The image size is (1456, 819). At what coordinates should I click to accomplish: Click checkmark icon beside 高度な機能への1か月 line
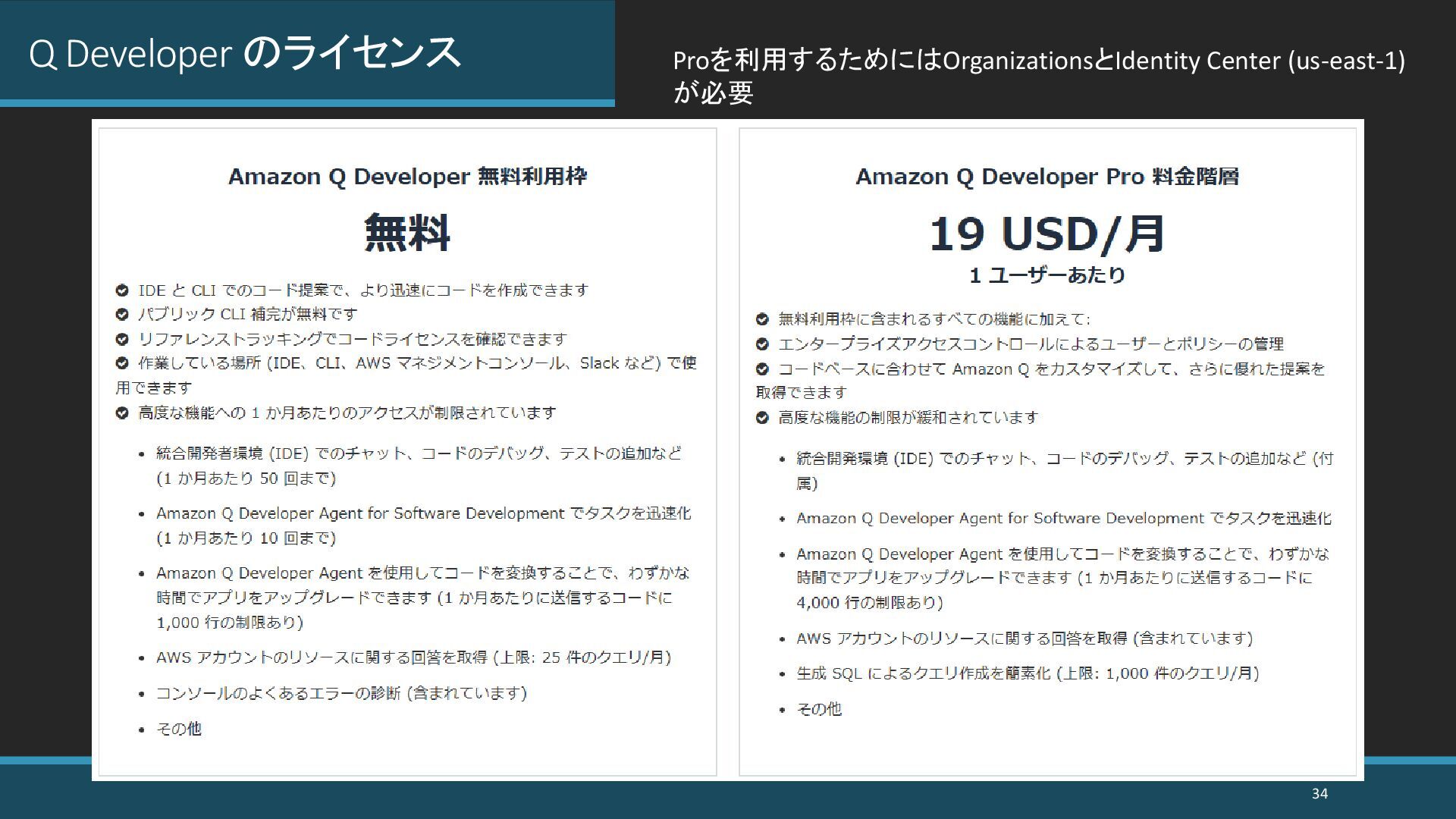(x=121, y=413)
